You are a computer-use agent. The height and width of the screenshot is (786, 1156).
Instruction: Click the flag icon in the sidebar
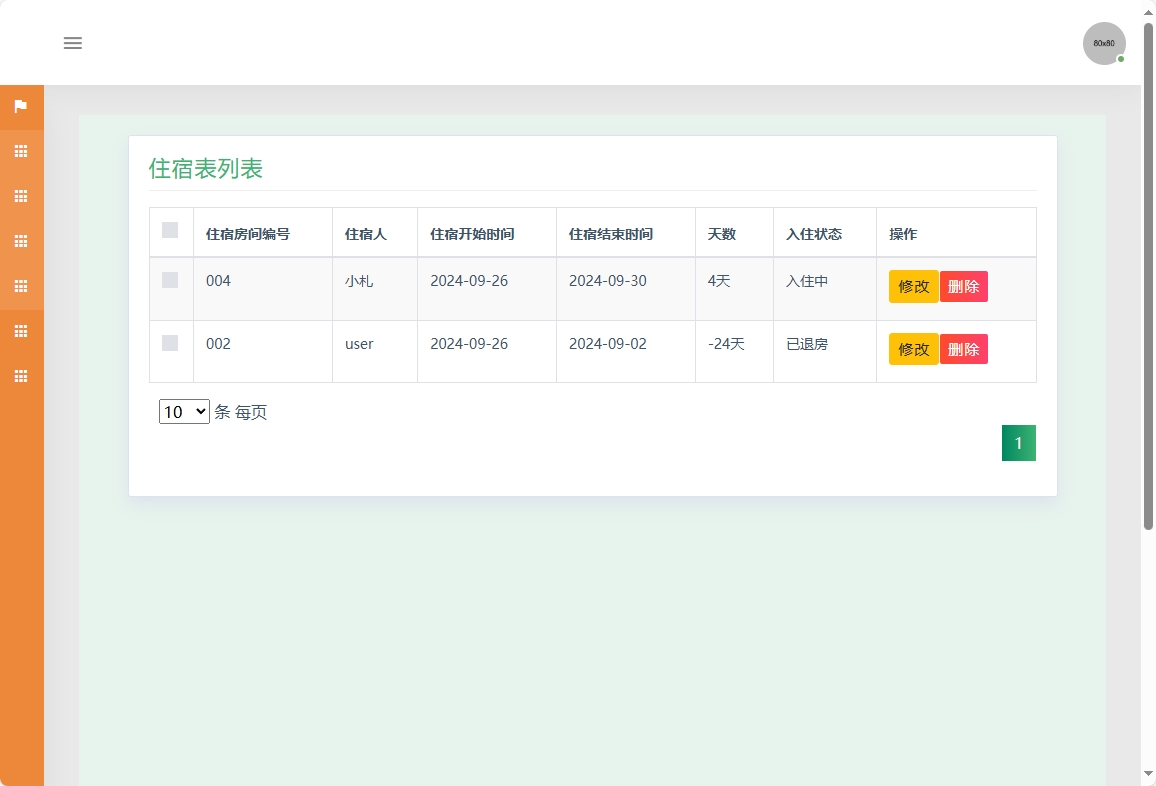pyautogui.click(x=21, y=107)
